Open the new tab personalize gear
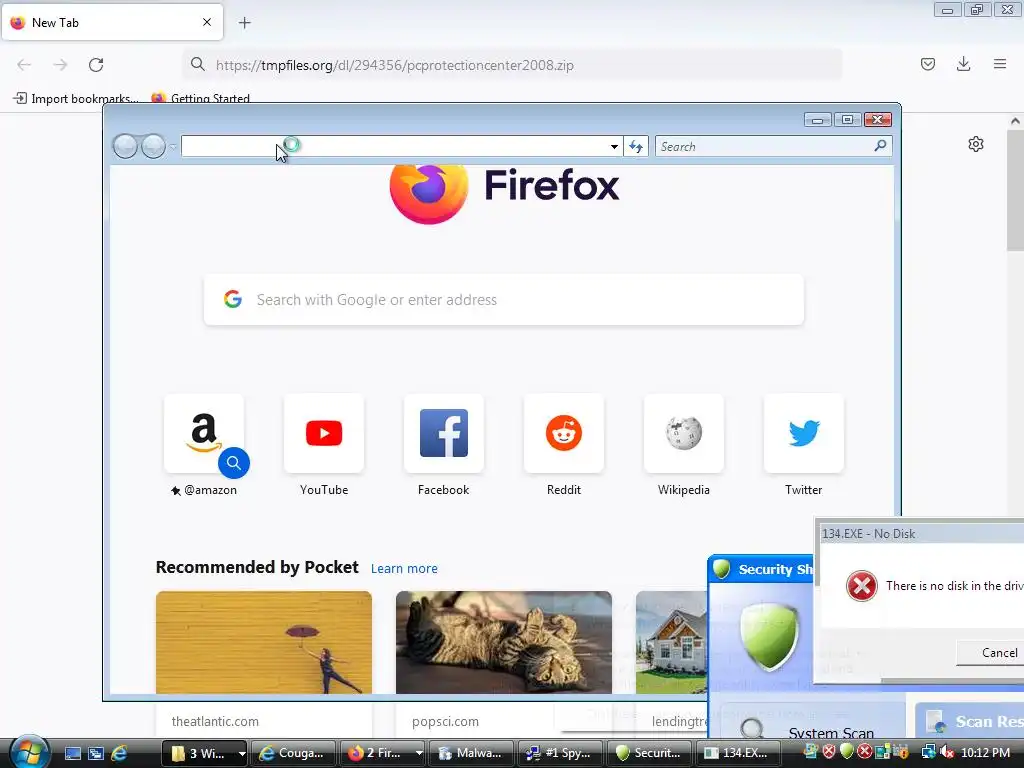Image resolution: width=1024 pixels, height=768 pixels. click(x=976, y=144)
